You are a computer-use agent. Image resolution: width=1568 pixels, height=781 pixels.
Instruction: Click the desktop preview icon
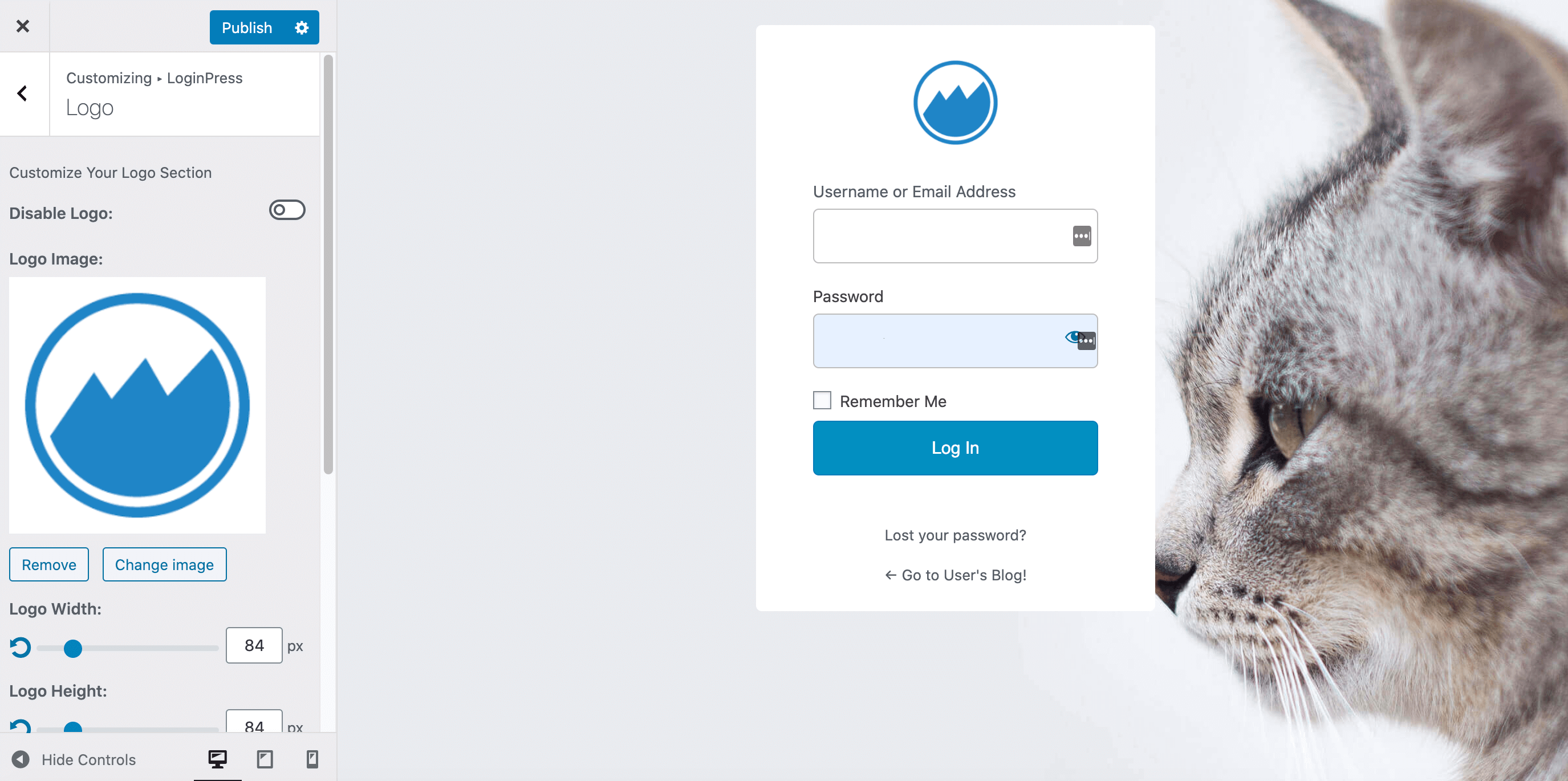pos(218,759)
